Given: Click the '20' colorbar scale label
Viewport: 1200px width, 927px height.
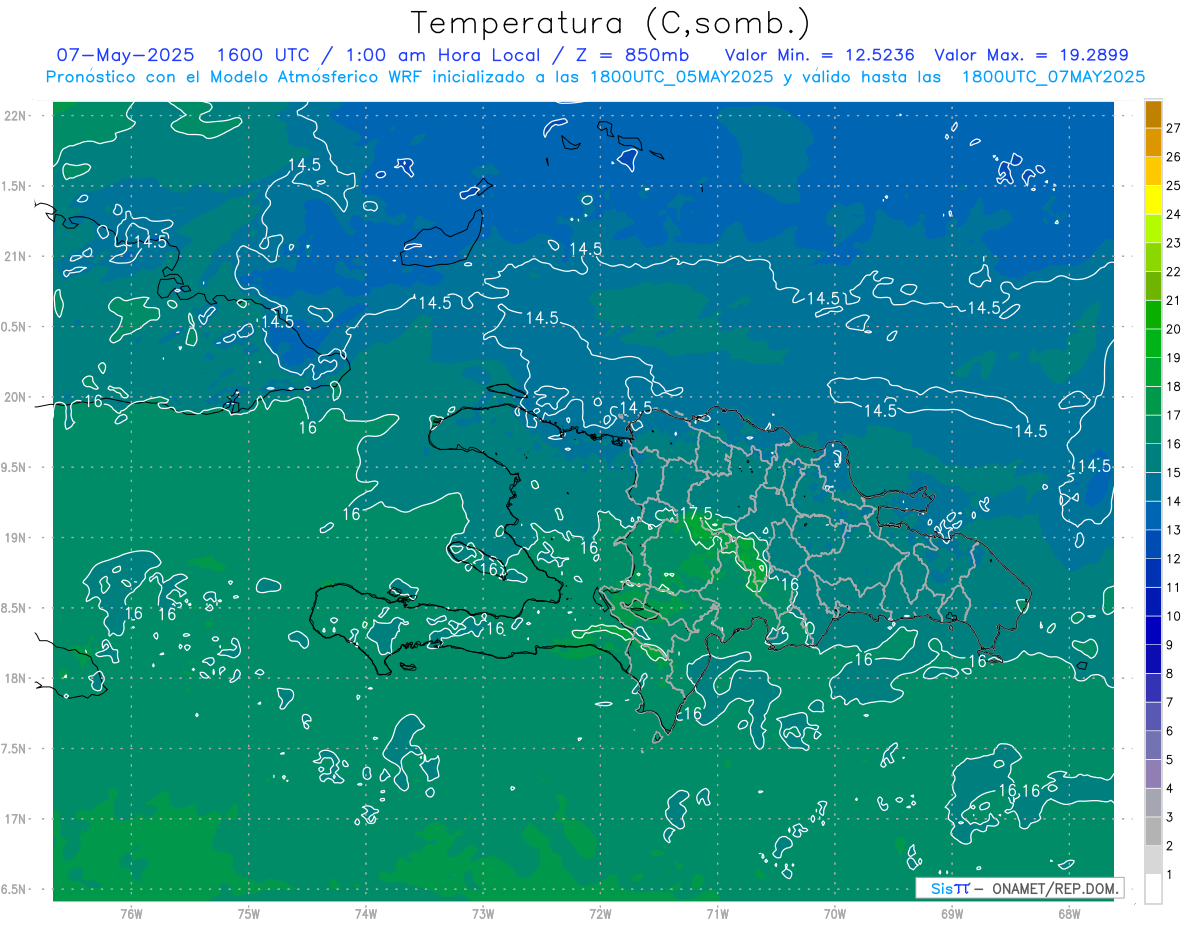Looking at the screenshot, I should pos(1174,329).
